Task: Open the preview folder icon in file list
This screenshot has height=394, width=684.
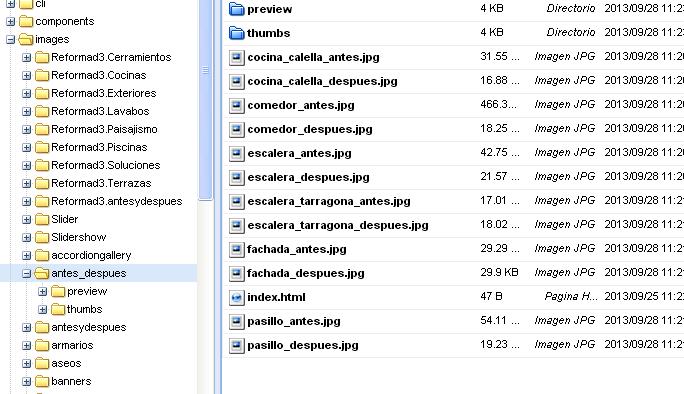Action: (x=236, y=9)
